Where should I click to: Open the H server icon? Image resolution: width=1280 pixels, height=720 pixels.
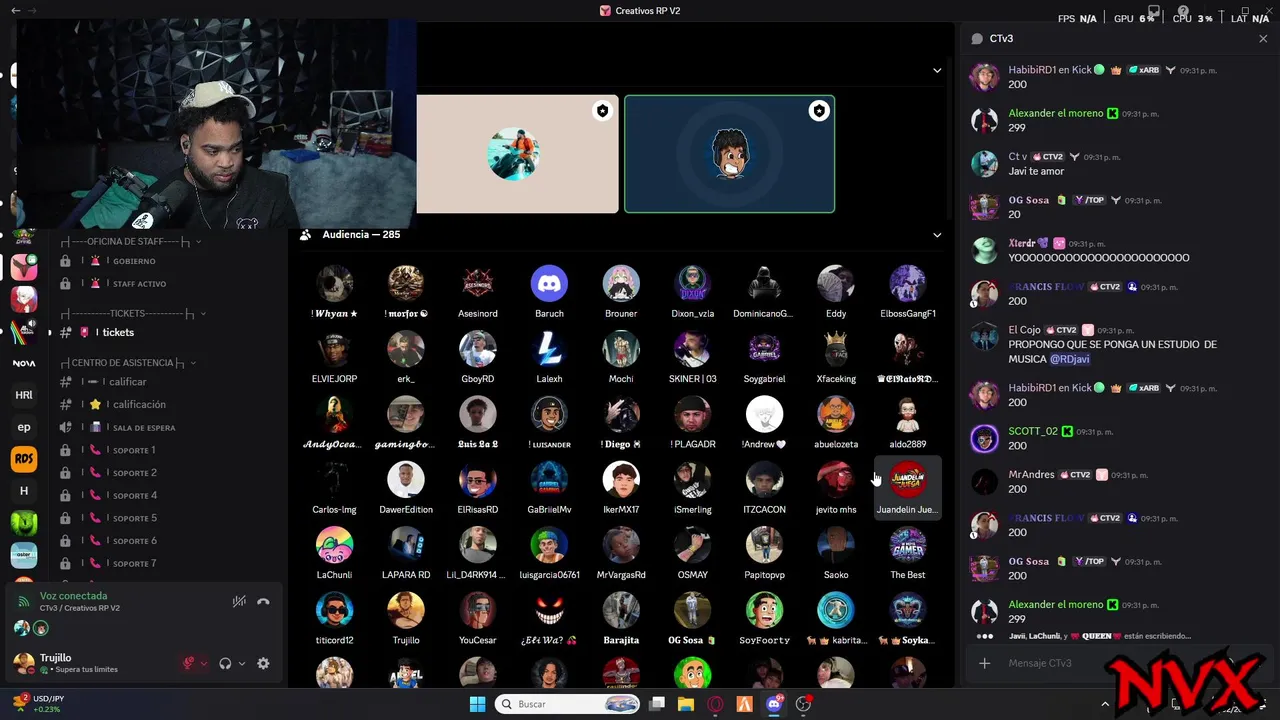point(24,491)
